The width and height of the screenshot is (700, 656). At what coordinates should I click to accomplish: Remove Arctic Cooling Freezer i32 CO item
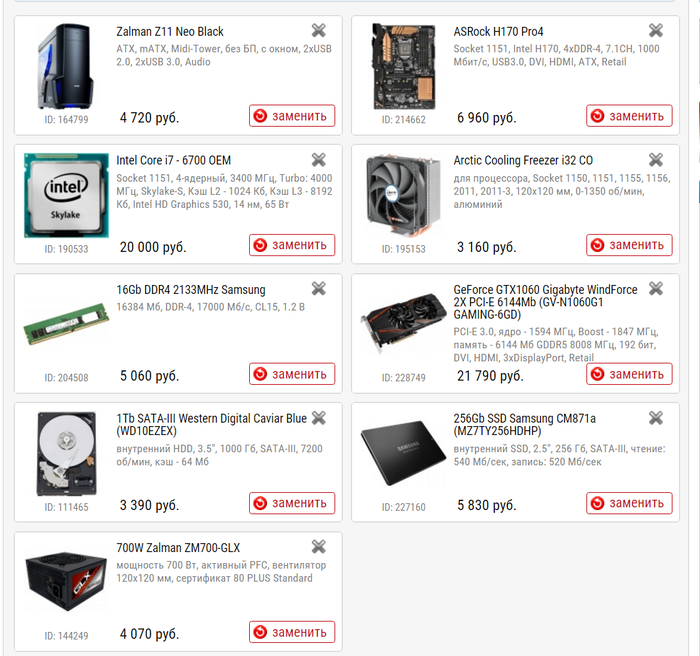(x=655, y=159)
